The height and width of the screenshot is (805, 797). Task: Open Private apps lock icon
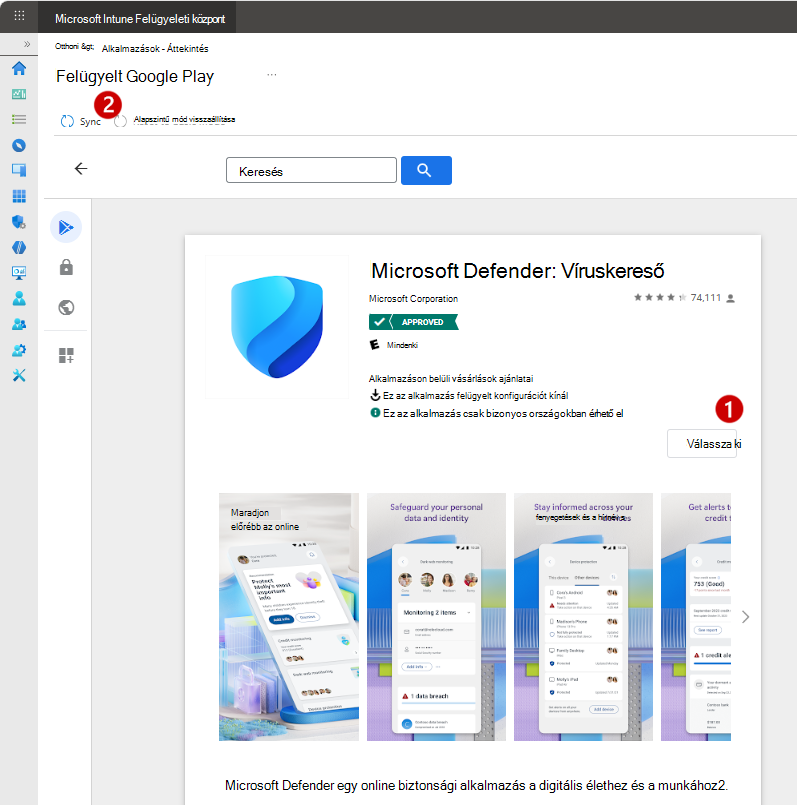[66, 267]
